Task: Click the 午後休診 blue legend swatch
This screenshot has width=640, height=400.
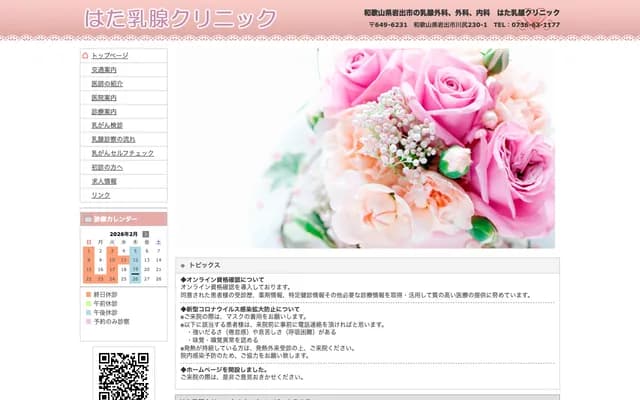Action: [89, 312]
